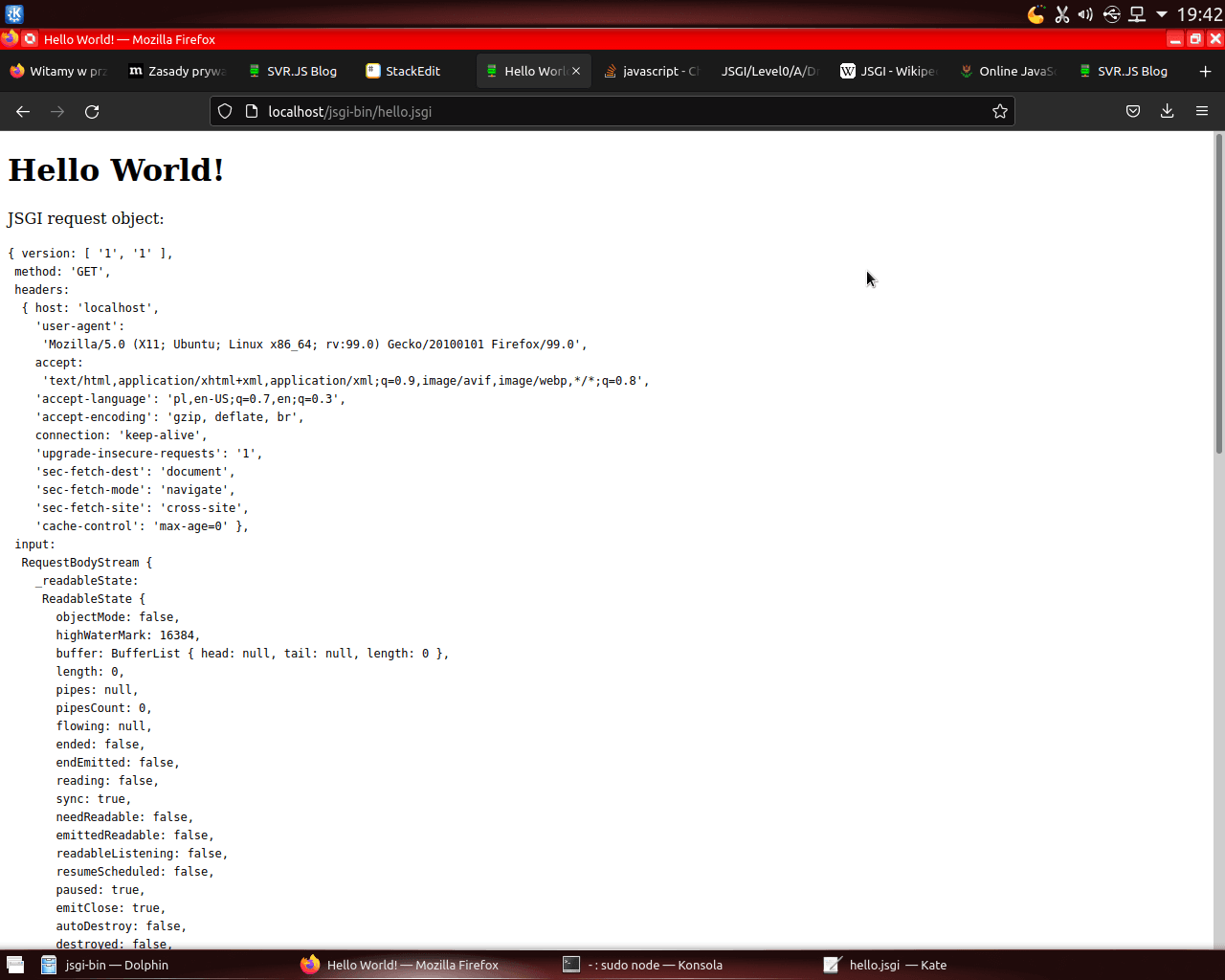Open the Firefox downloads panel
This screenshot has width=1225, height=980.
(x=1168, y=111)
